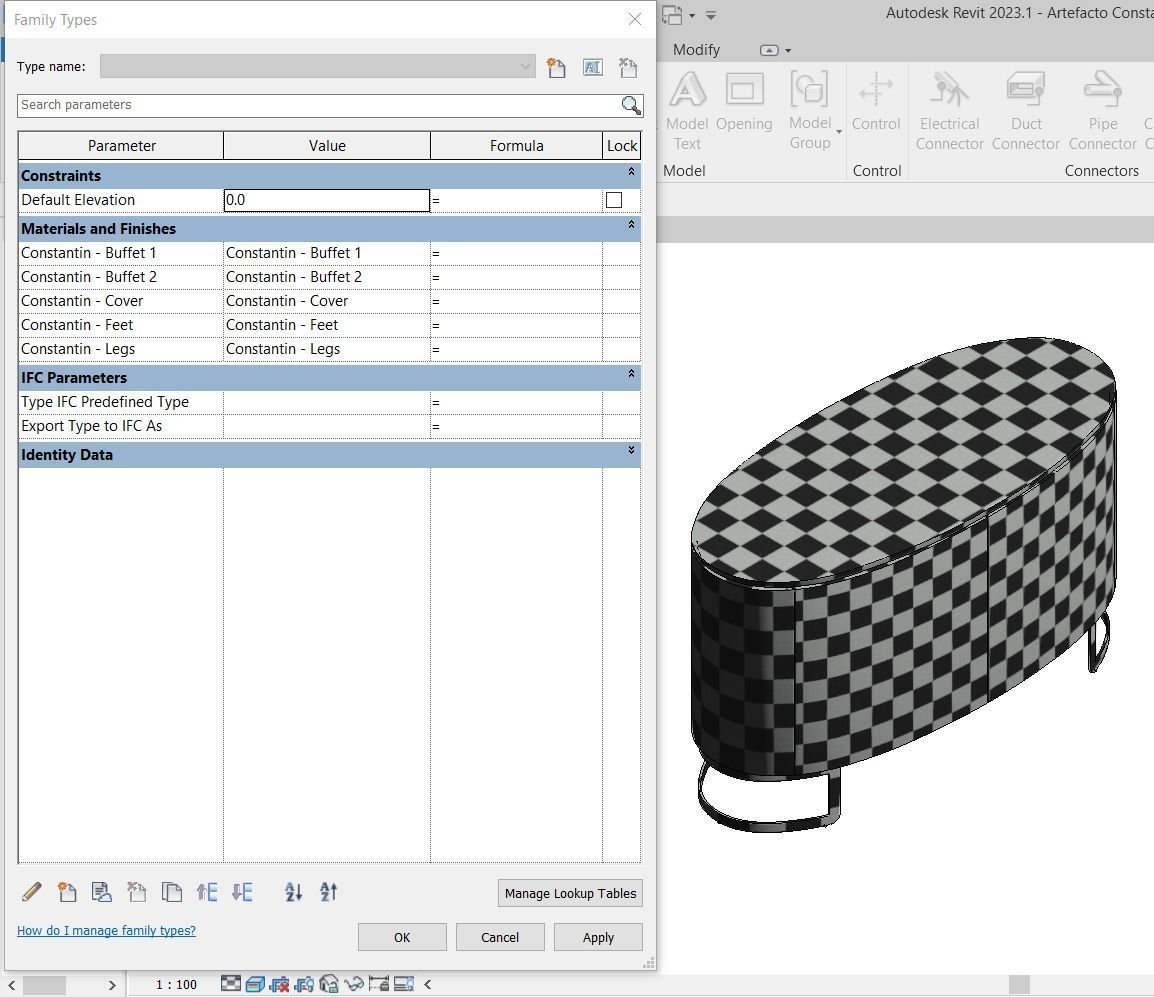Toggle the Default Elevation lock checkbox
This screenshot has height=997, width=1154.
coord(614,200)
